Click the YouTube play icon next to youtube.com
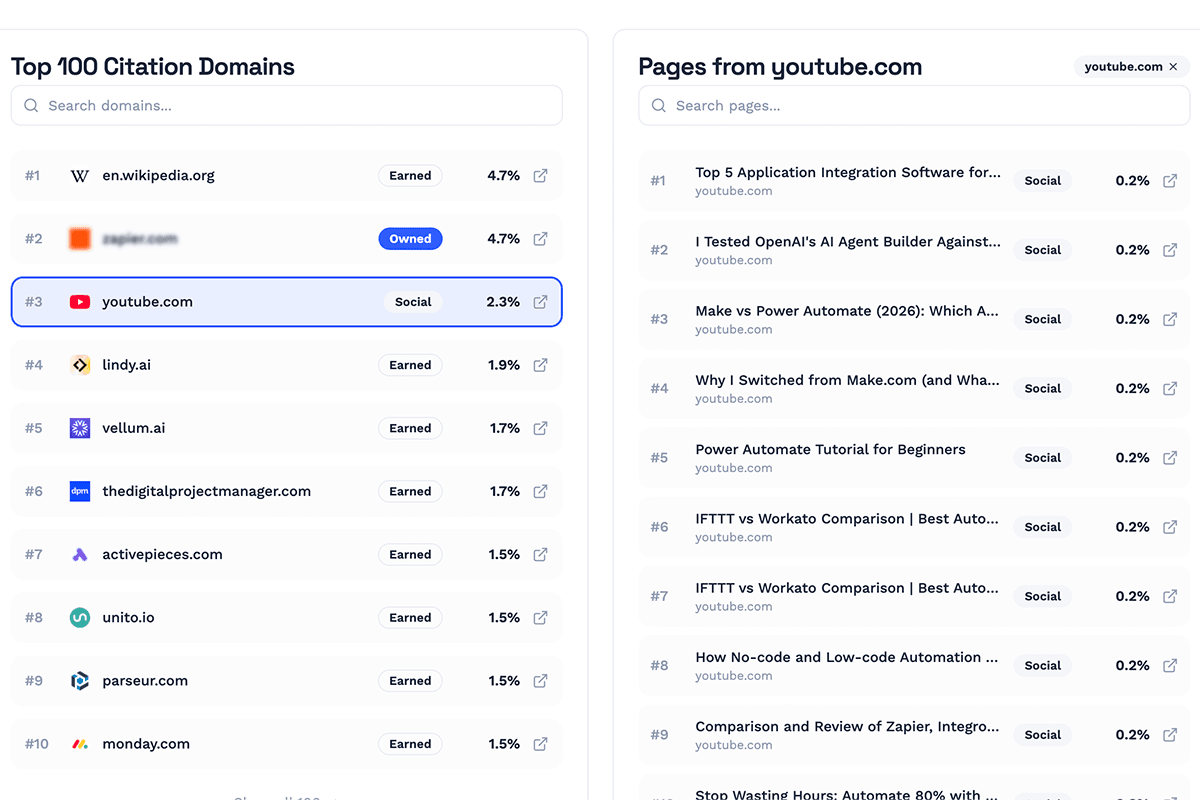The width and height of the screenshot is (1200, 800). click(79, 301)
